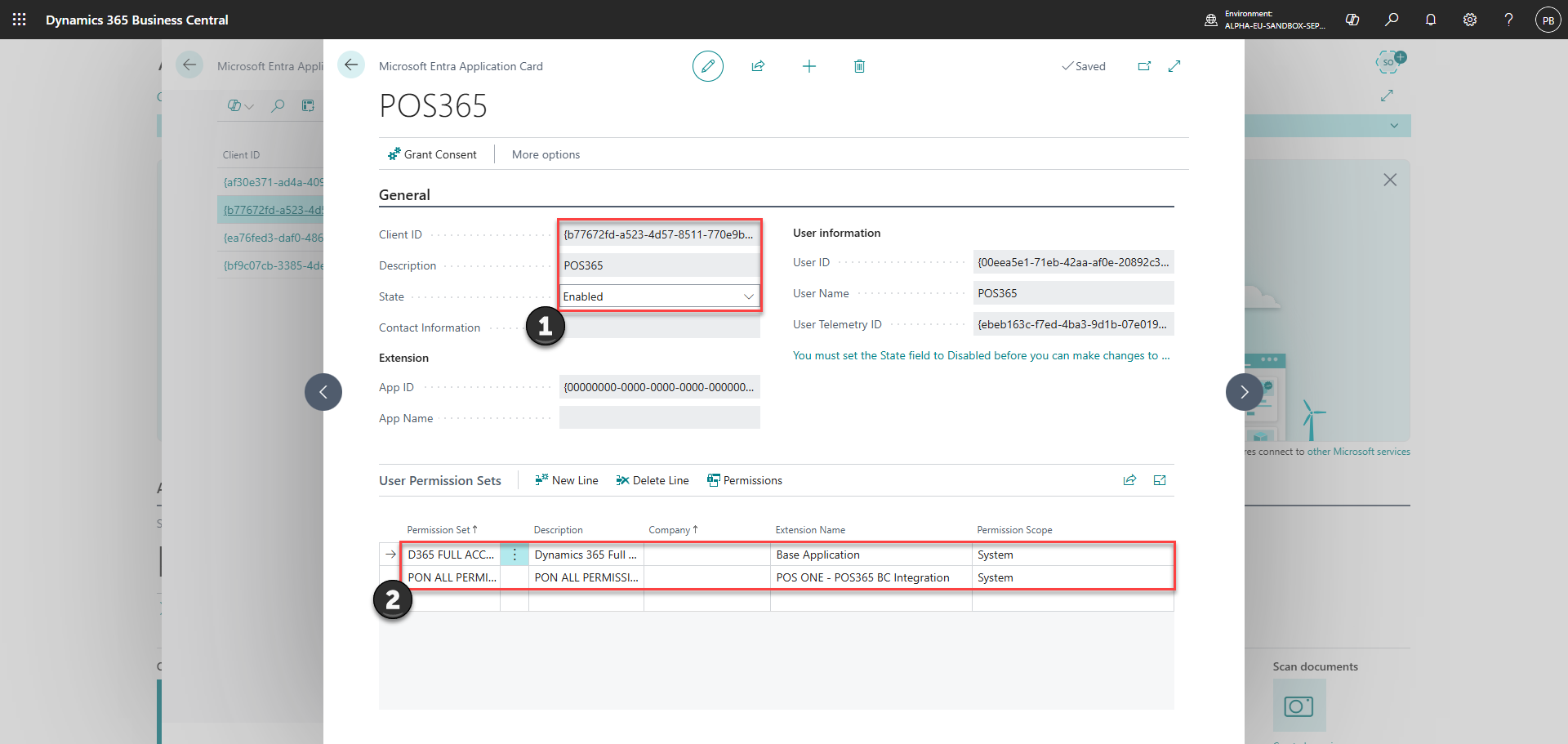1568x744 pixels.
Task: Click the D365 FULL ACC permission set cell
Action: tap(452, 555)
